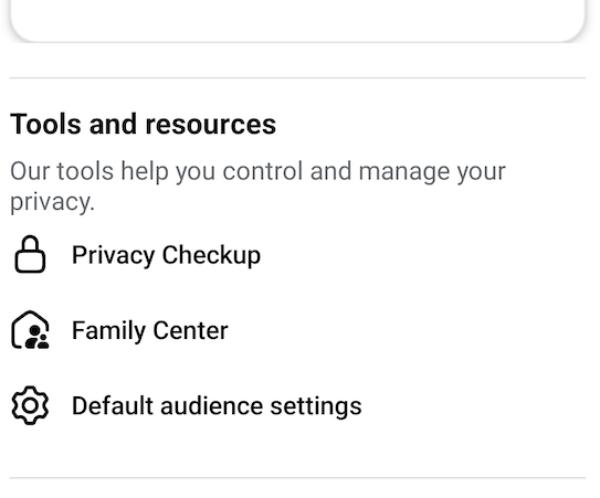Click the gear icon for Default audience settings
The width and height of the screenshot is (600, 498).
point(28,407)
